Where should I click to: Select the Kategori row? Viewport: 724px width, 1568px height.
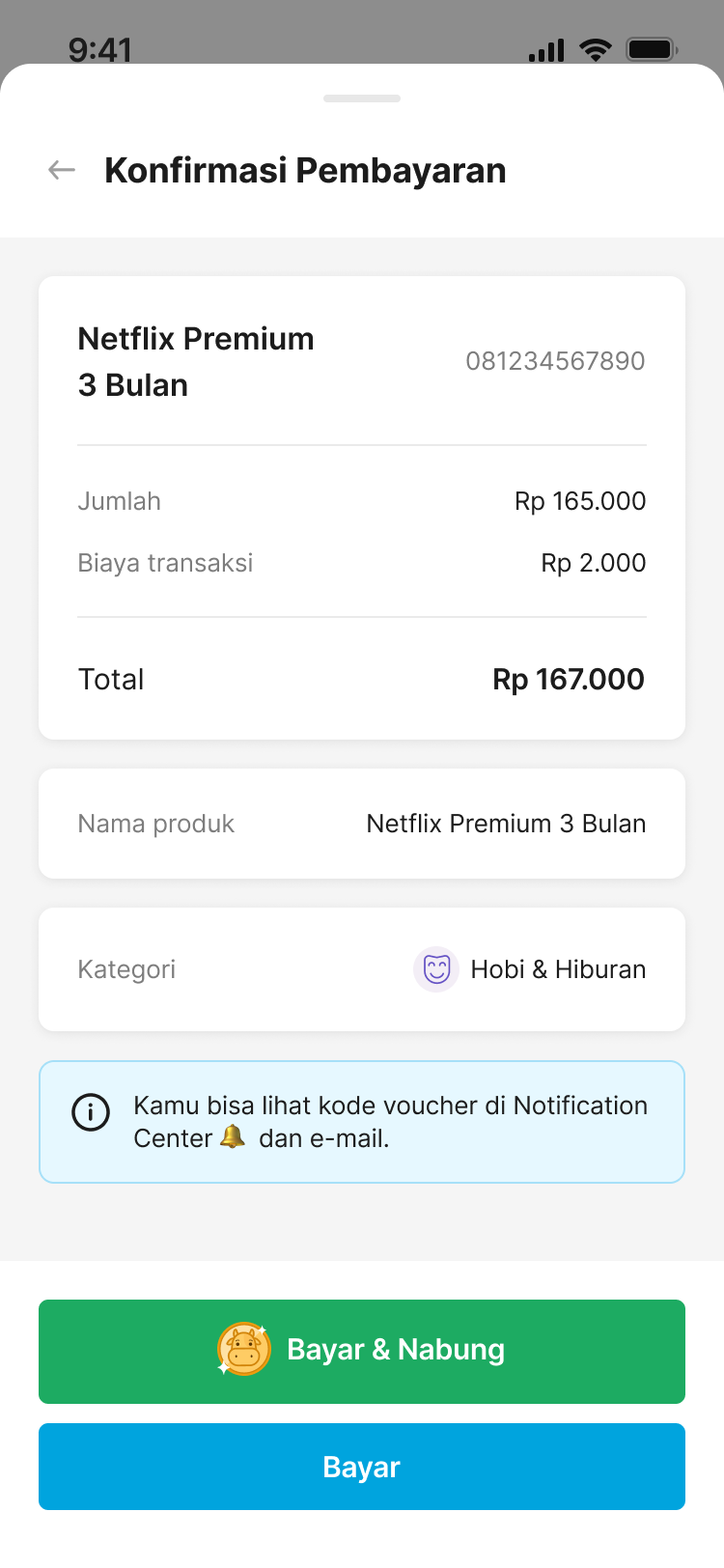pyautogui.click(x=362, y=969)
